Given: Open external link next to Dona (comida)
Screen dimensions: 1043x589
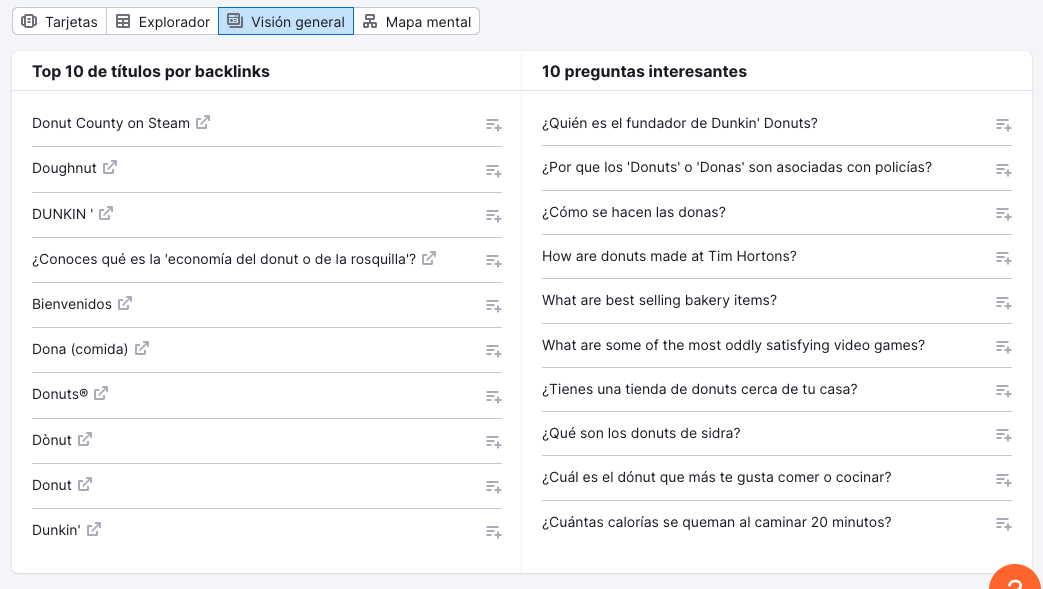Looking at the screenshot, I should 141,347.
